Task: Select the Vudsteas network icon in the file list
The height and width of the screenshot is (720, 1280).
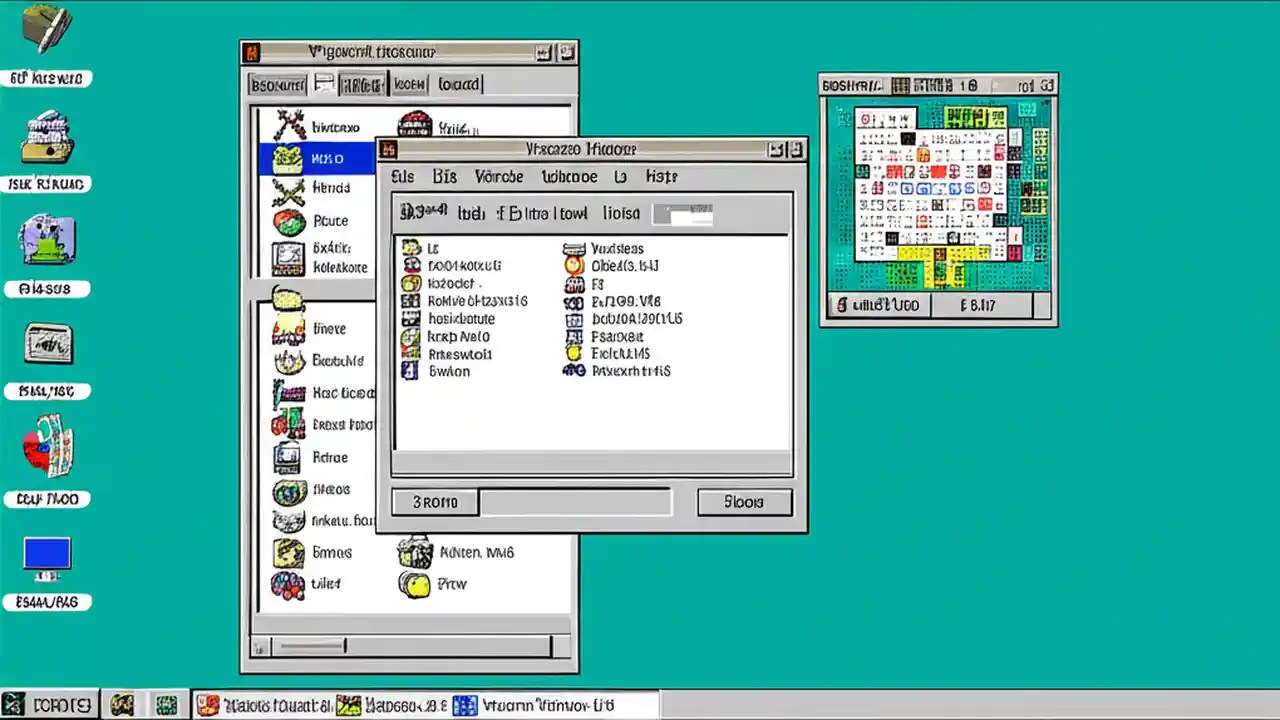Action: [x=574, y=248]
